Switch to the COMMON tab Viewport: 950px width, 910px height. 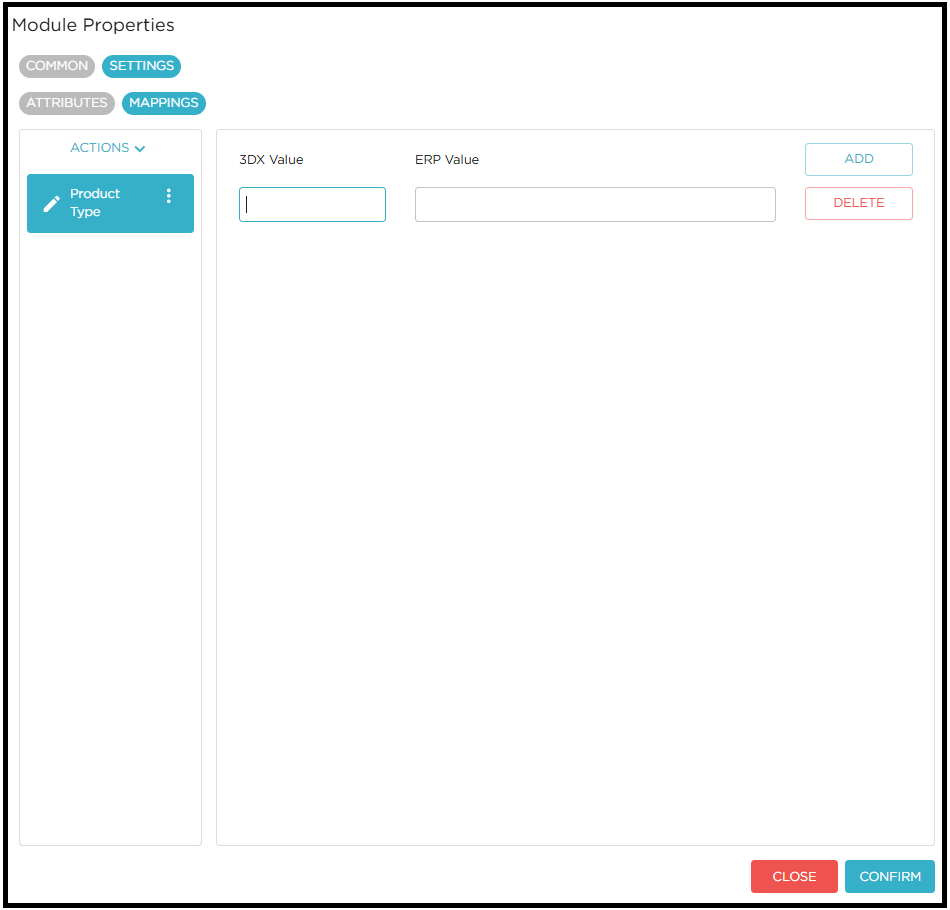pos(57,66)
